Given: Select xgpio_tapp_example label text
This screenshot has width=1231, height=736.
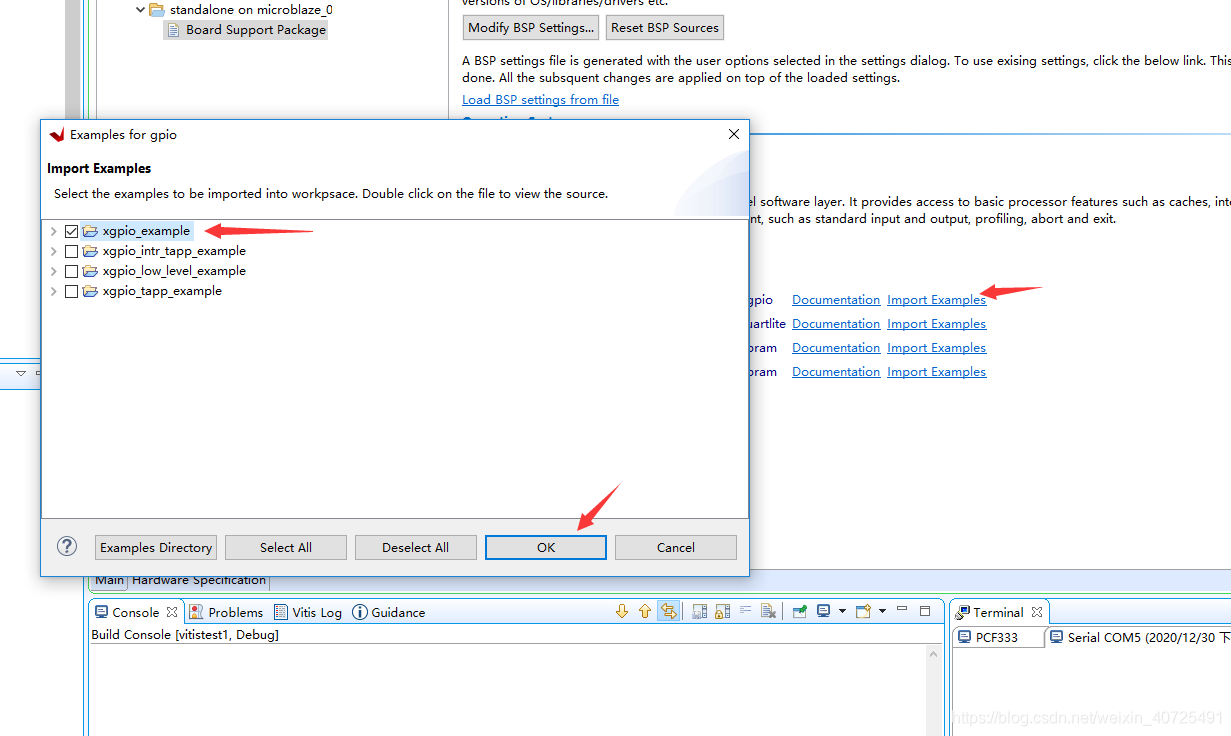Looking at the screenshot, I should click(162, 291).
